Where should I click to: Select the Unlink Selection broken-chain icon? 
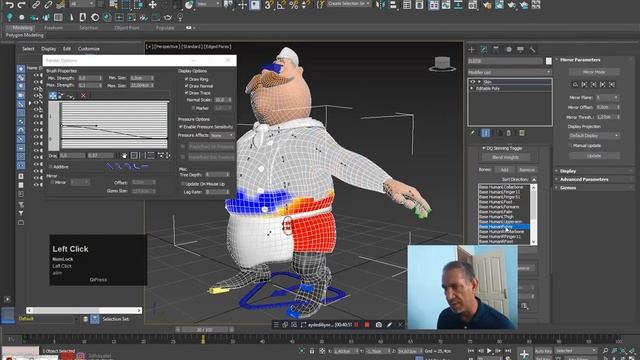click(x=48, y=4)
